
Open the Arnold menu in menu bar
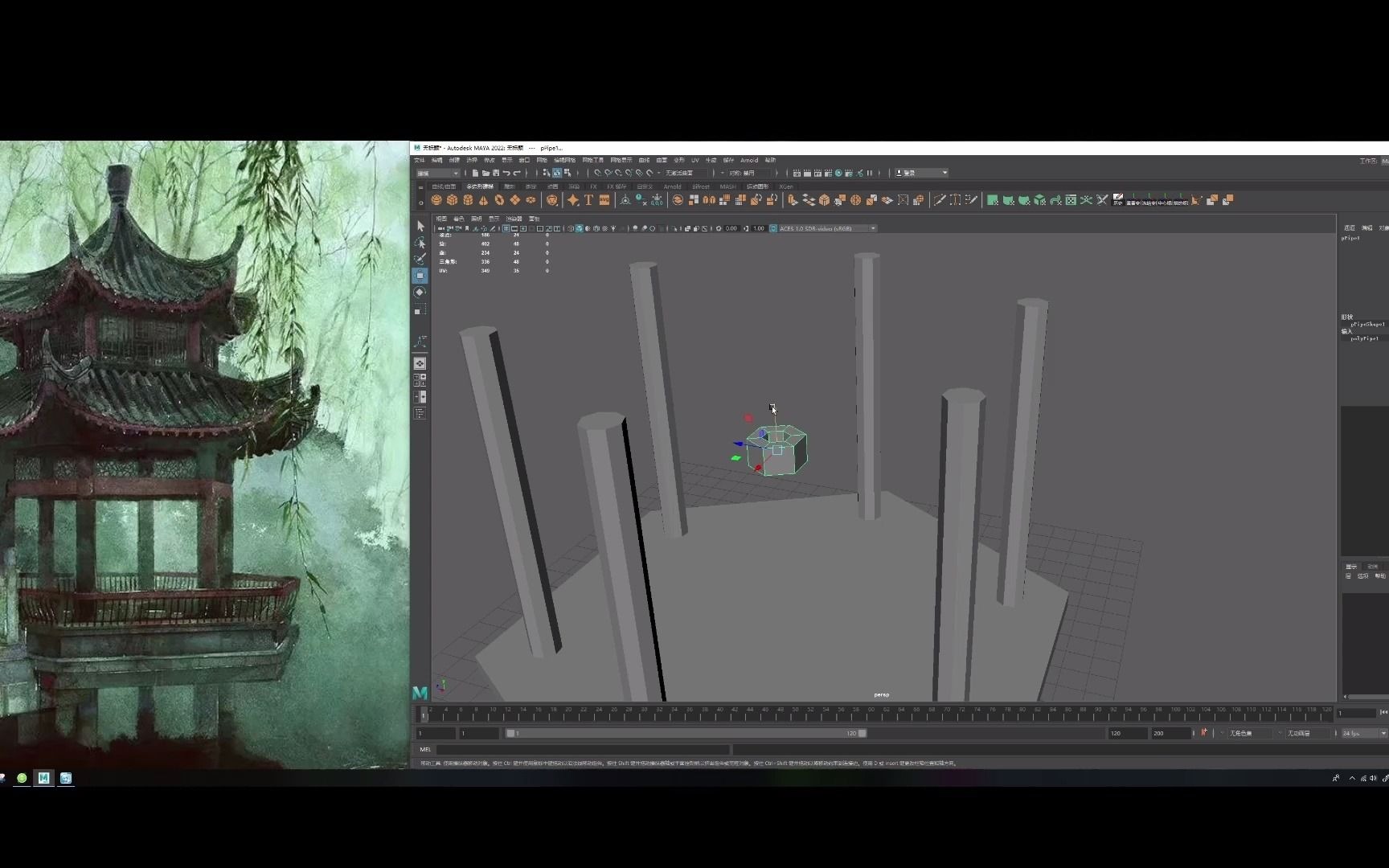pos(749,160)
